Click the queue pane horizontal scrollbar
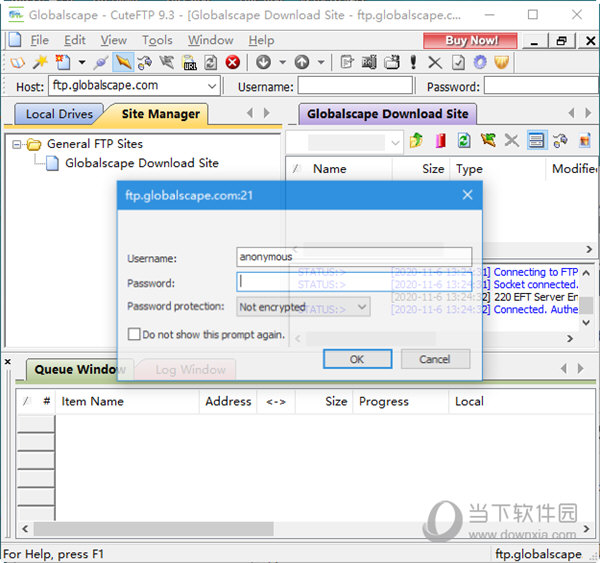 click(153, 529)
